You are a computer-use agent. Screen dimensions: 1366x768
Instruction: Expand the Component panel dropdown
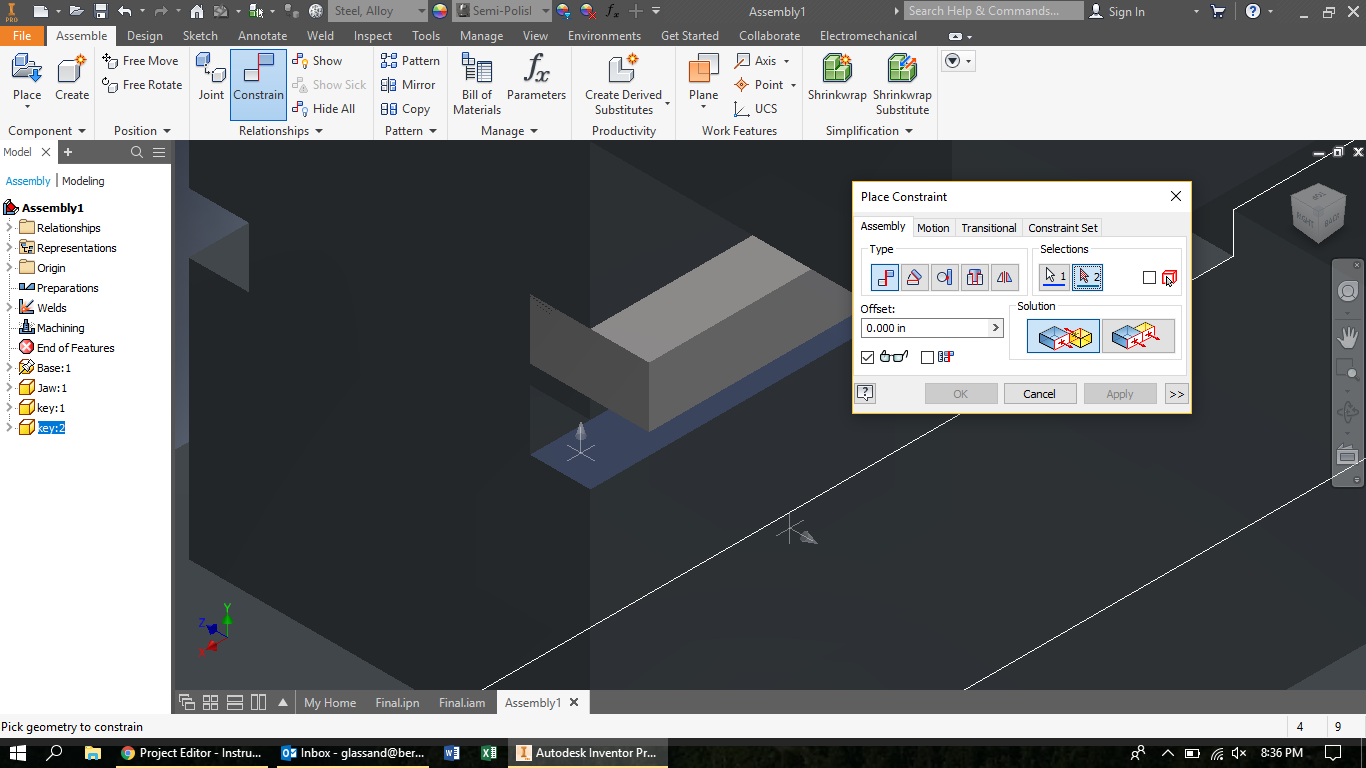point(81,131)
